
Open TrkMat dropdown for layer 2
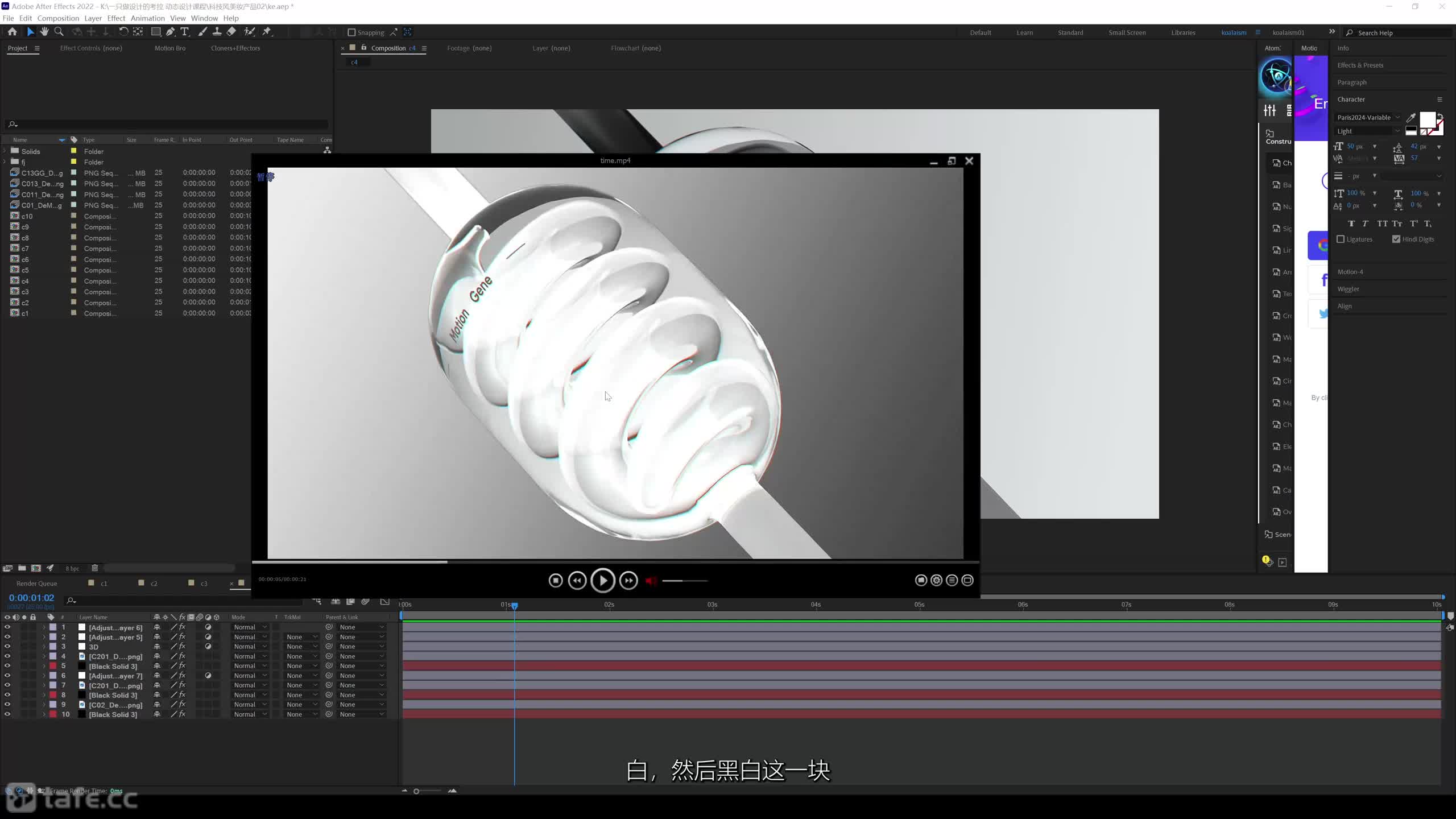click(x=301, y=637)
